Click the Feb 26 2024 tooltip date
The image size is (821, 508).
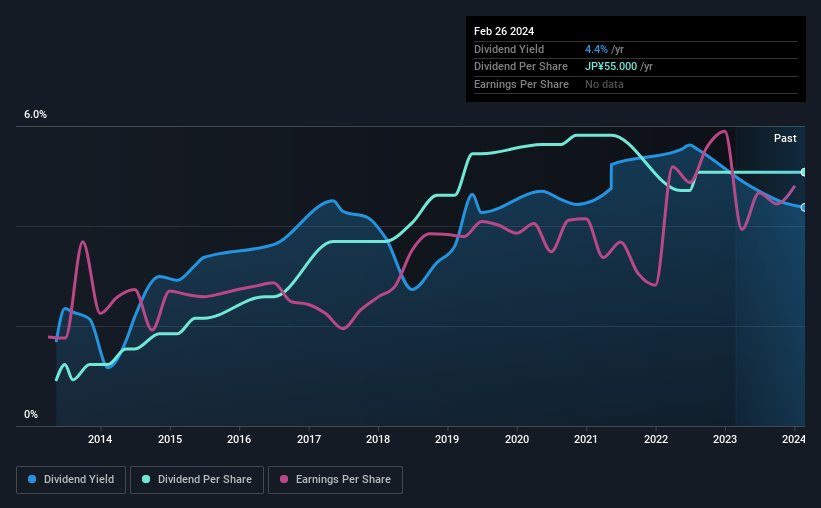(504, 31)
